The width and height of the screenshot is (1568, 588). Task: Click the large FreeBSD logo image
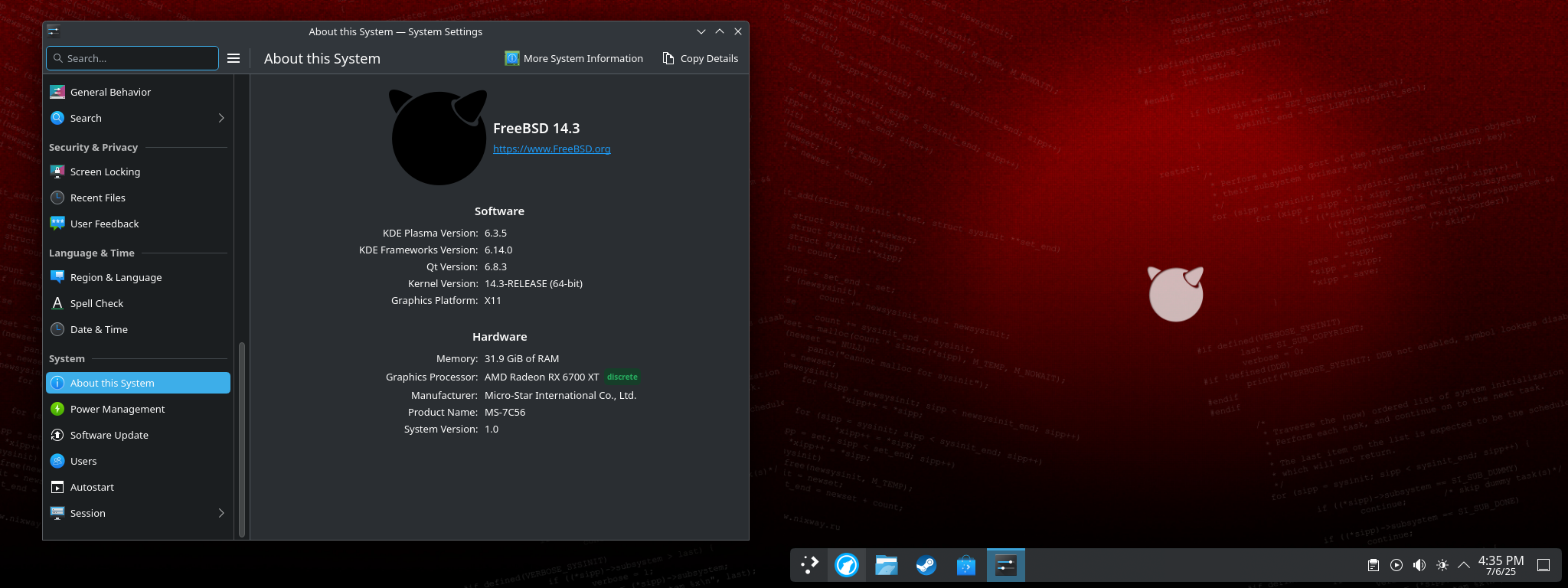tap(438, 137)
